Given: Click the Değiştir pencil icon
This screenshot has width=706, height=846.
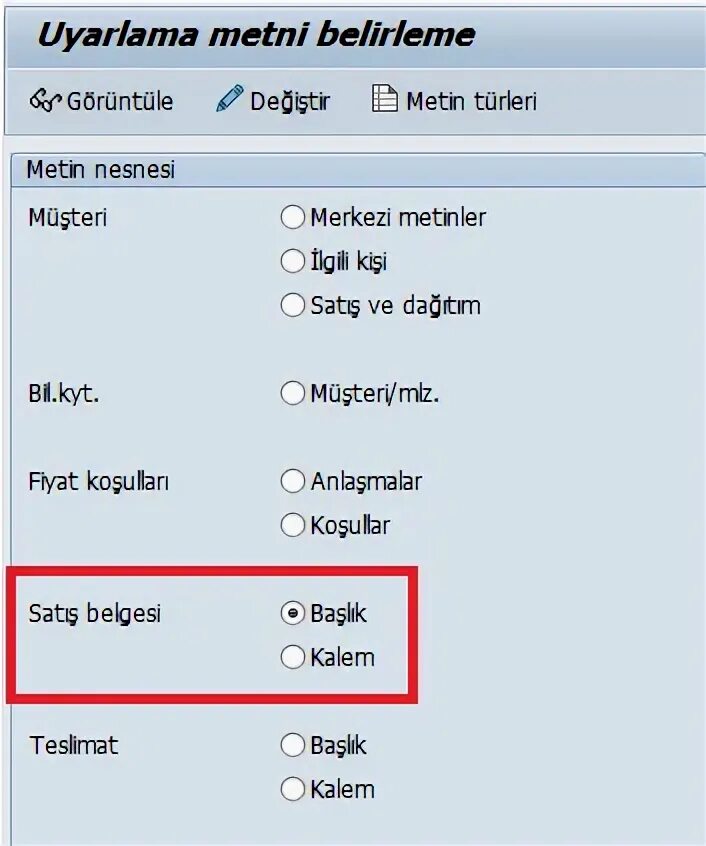Looking at the screenshot, I should [230, 99].
